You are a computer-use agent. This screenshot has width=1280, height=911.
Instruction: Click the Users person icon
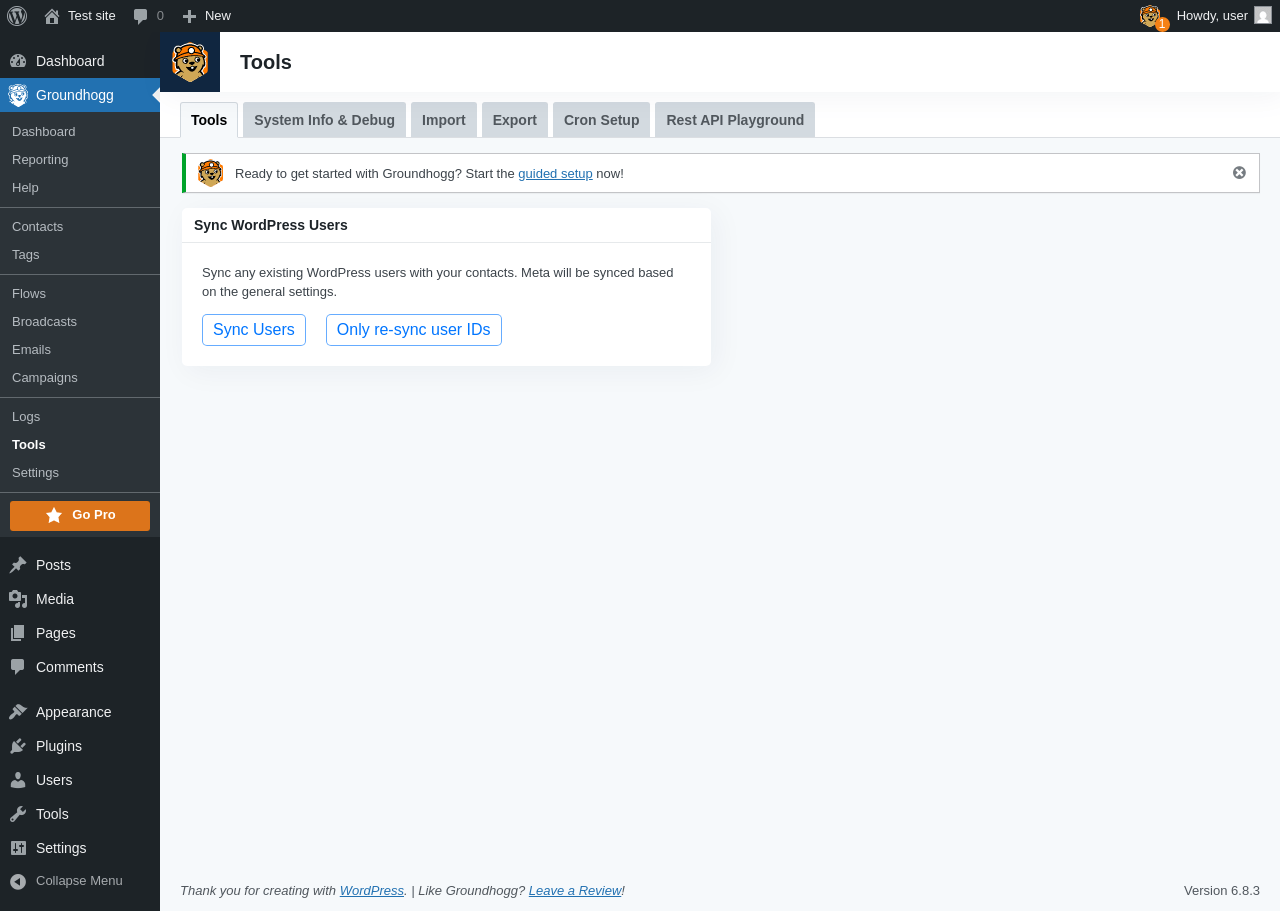coord(18,780)
